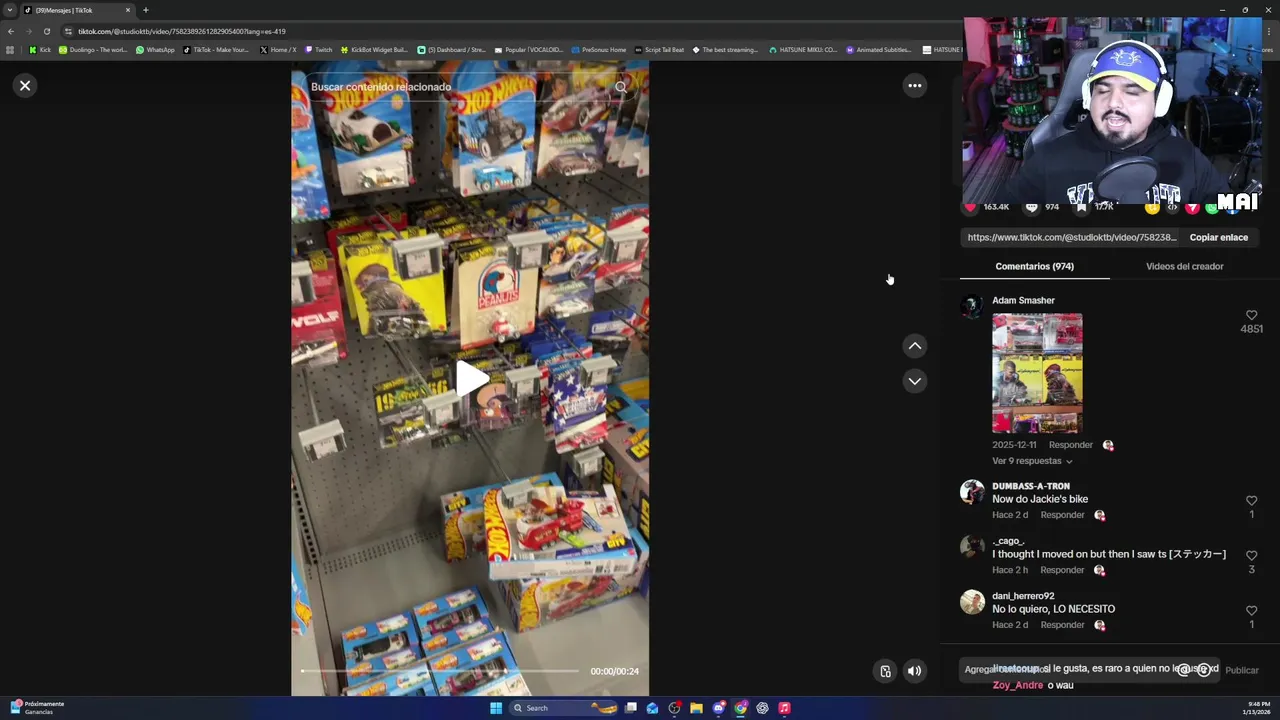Go back with browser back arrow

tap(11, 31)
